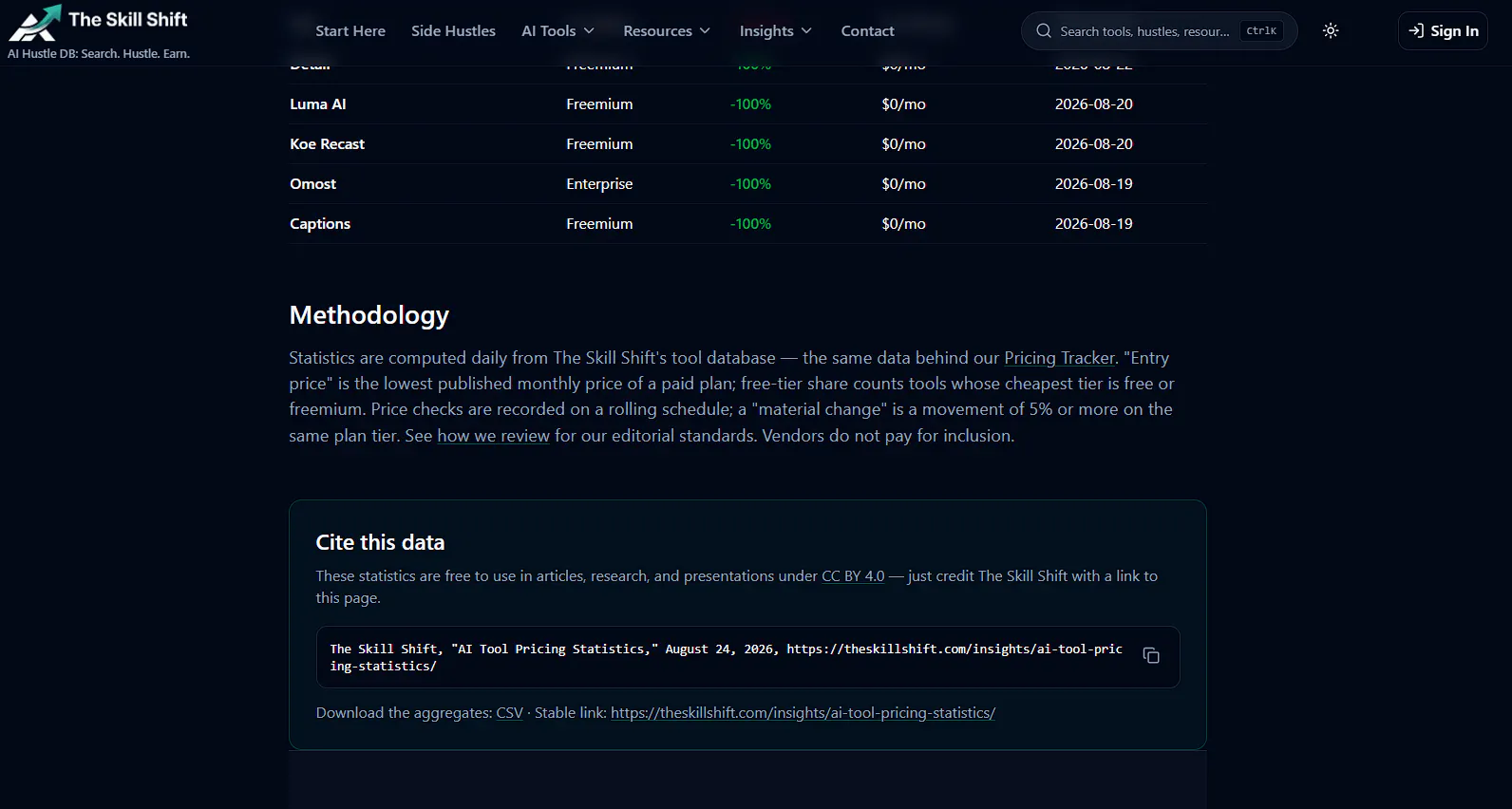Viewport: 1512px width, 809px height.
Task: Select the Koe Recast tool name
Action: [x=328, y=144]
